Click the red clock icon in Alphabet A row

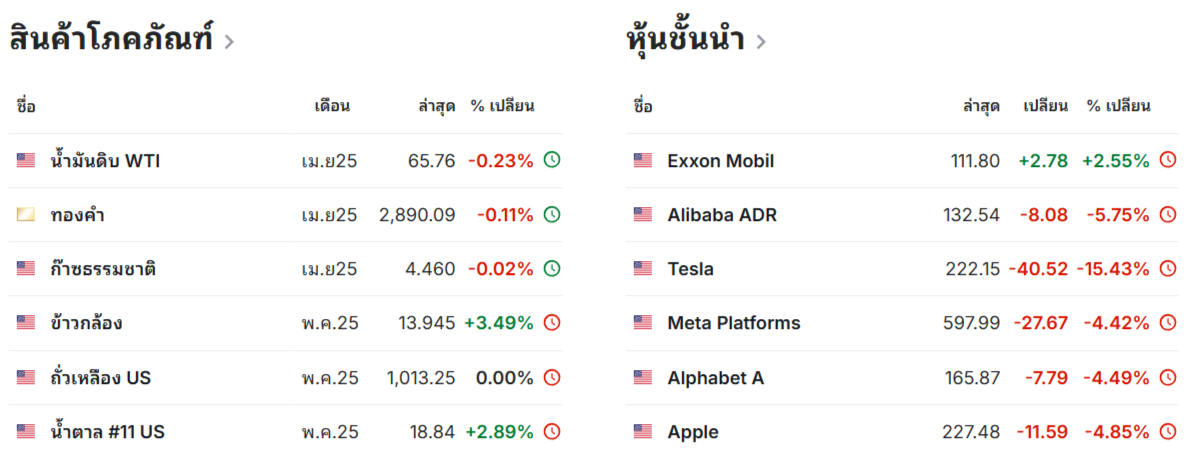pos(1169,377)
